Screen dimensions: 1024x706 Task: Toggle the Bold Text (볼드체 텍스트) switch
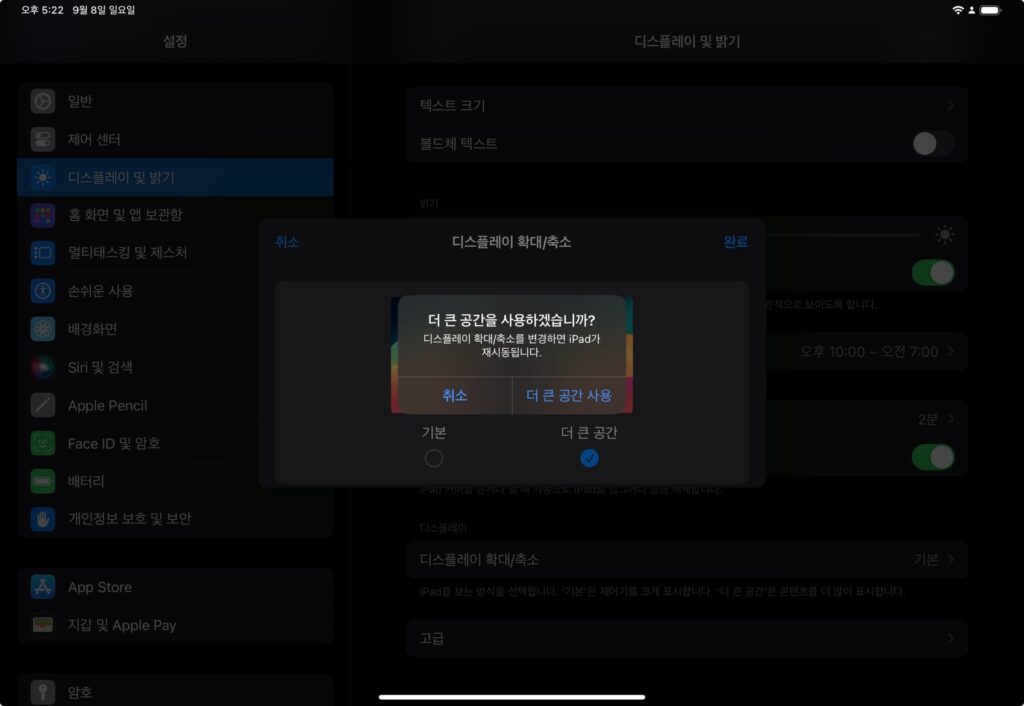coord(933,143)
